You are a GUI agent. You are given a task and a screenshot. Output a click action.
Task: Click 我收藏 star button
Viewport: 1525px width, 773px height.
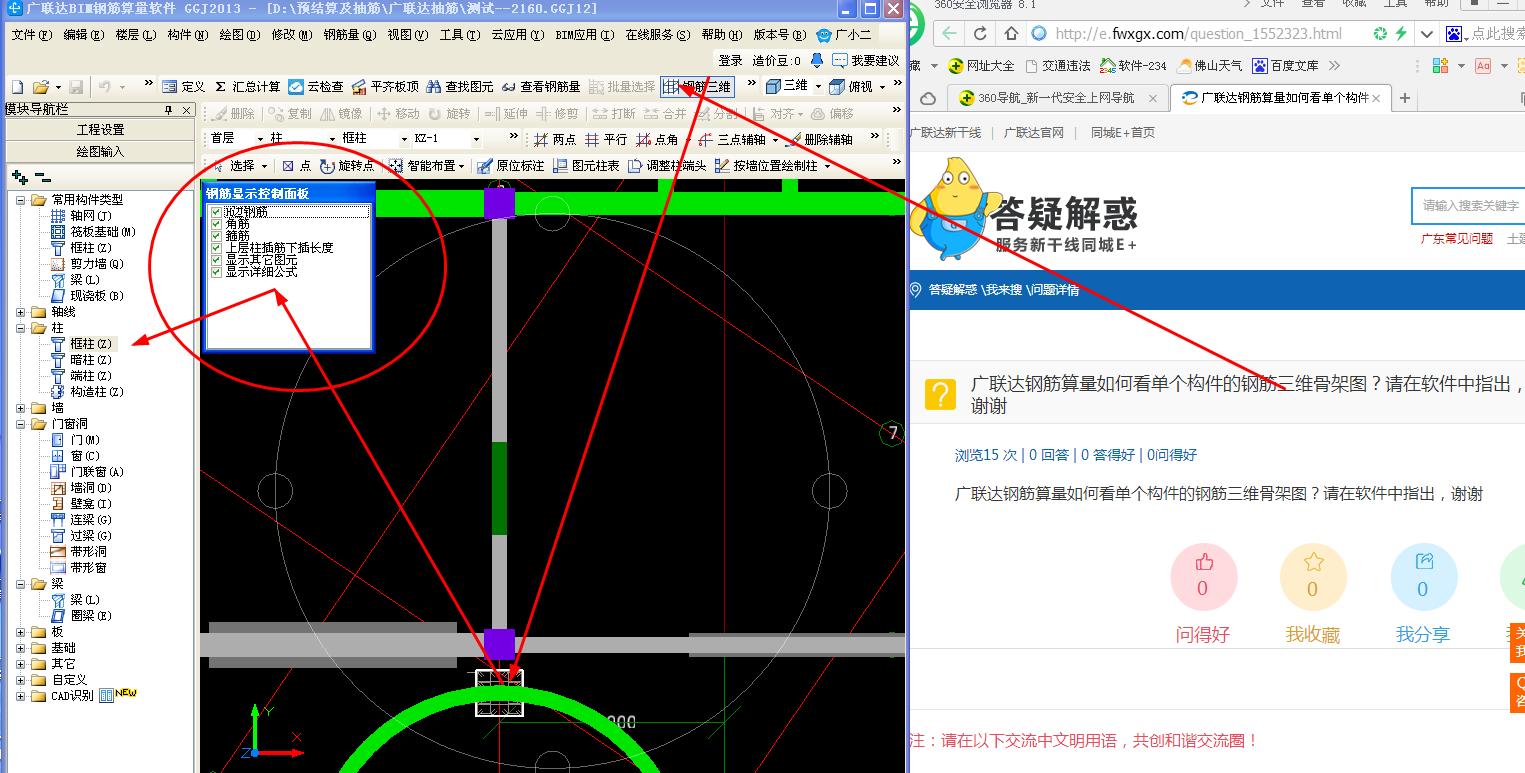(x=1313, y=577)
